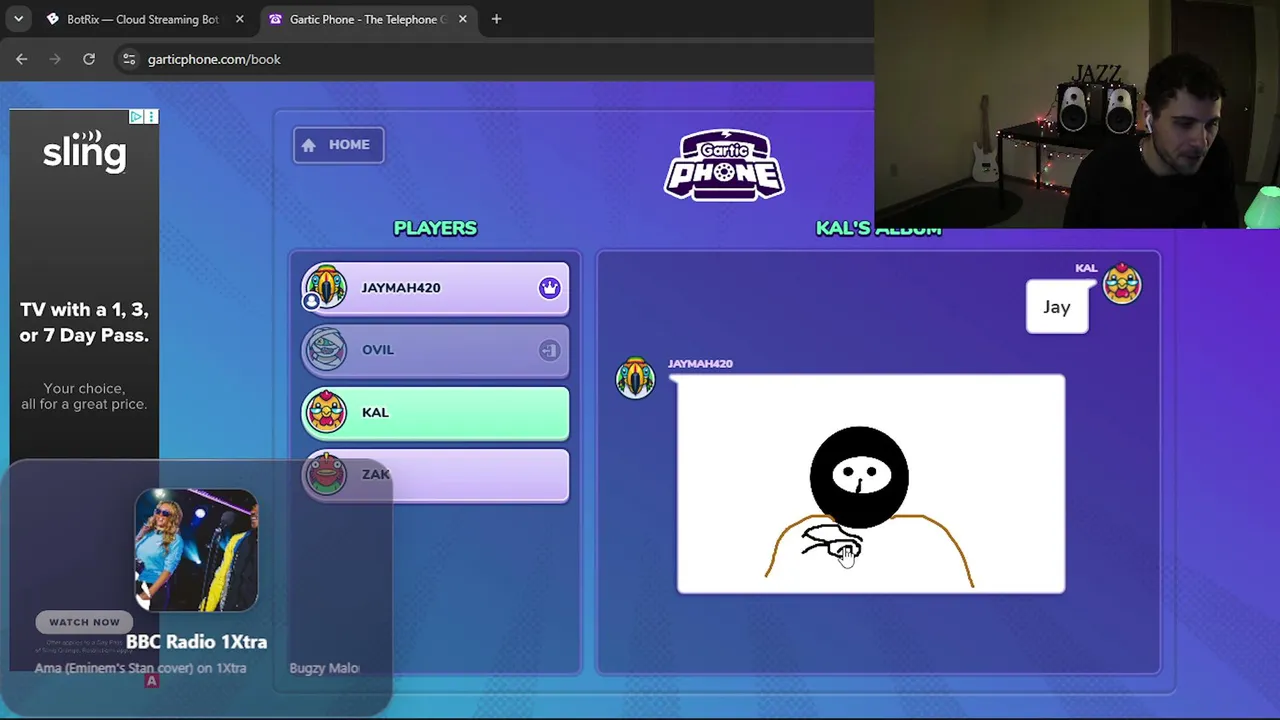The width and height of the screenshot is (1280, 720).
Task: Click the "TV with a 1, 3, or 7 Day Pass." ad text
Action: (84, 322)
